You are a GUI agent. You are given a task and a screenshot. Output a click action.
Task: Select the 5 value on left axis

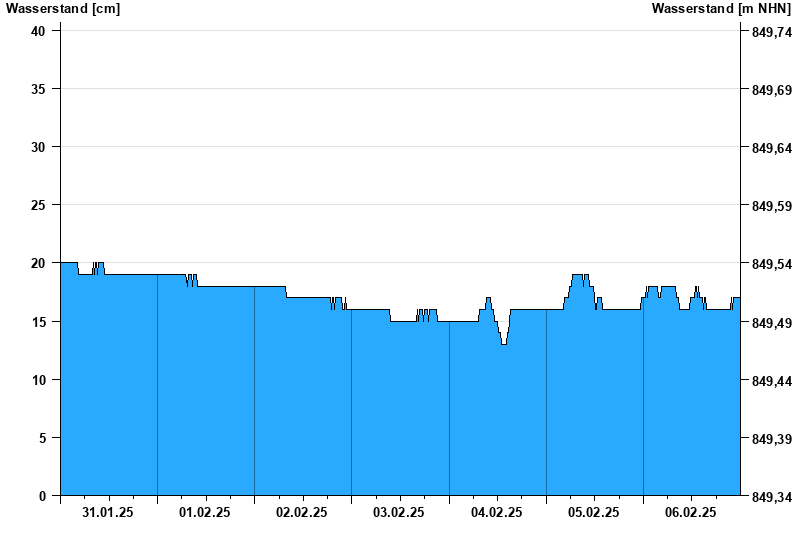click(42, 438)
